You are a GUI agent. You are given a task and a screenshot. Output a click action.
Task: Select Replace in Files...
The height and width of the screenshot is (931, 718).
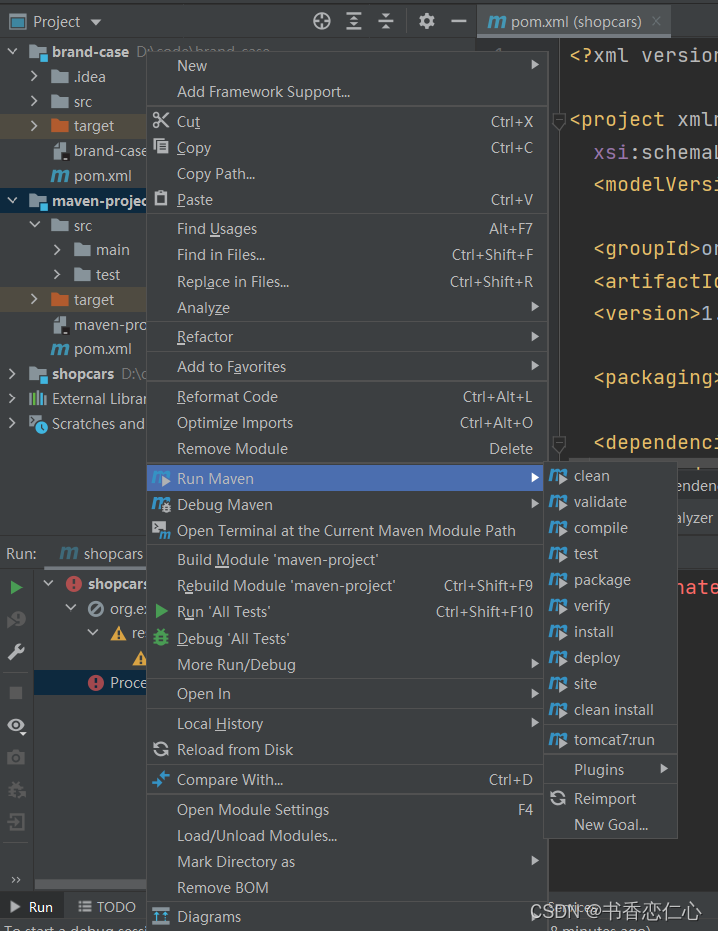346,281
